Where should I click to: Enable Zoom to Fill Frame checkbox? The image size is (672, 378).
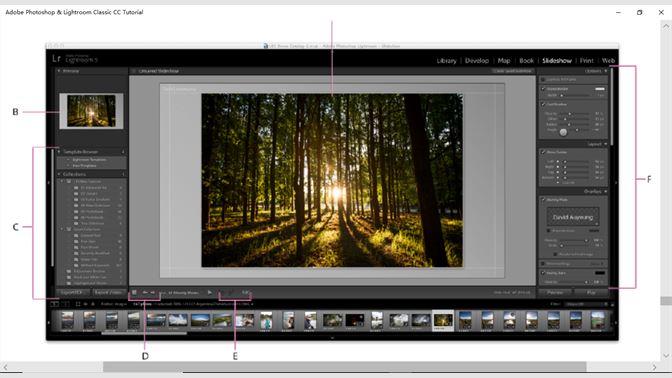point(543,80)
